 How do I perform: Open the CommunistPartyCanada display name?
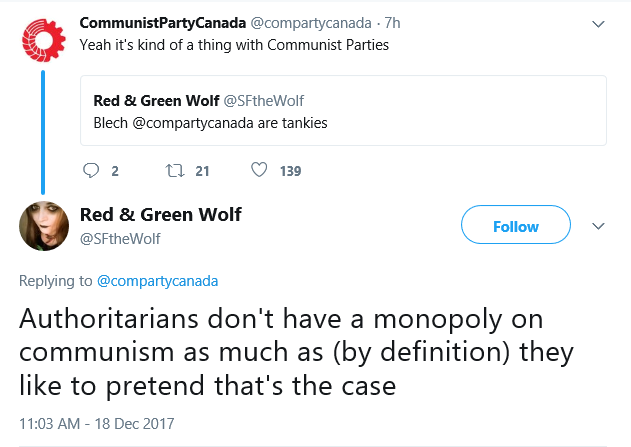163,23
